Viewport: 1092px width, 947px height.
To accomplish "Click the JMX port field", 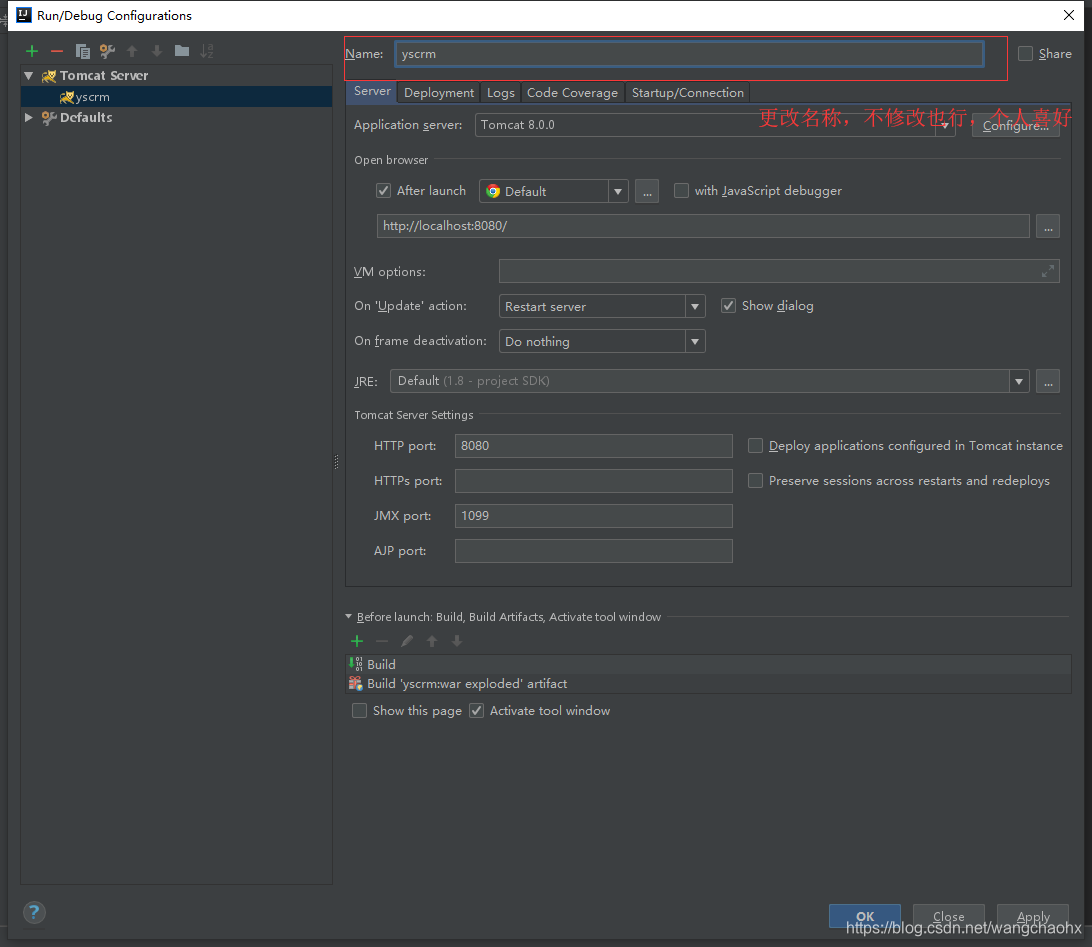I will click(593, 516).
